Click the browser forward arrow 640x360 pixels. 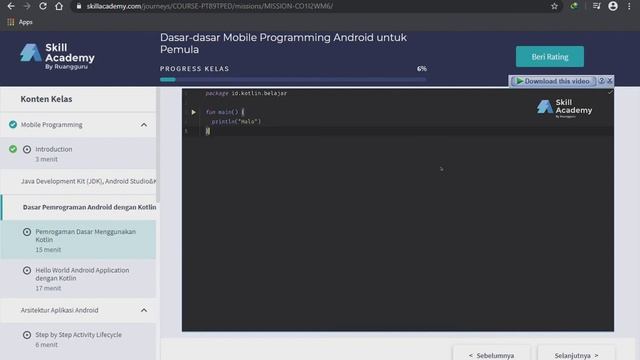pyautogui.click(x=27, y=6)
